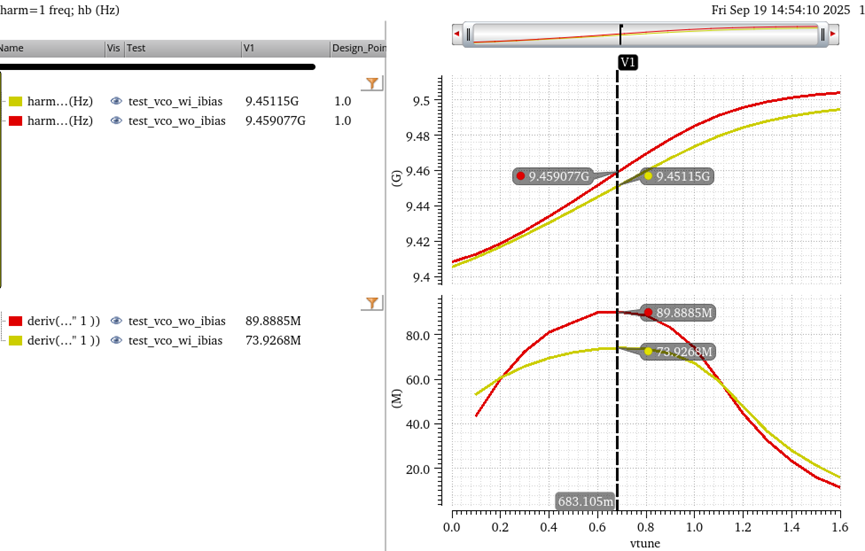
Task: Click the Vis column header
Action: (x=113, y=48)
